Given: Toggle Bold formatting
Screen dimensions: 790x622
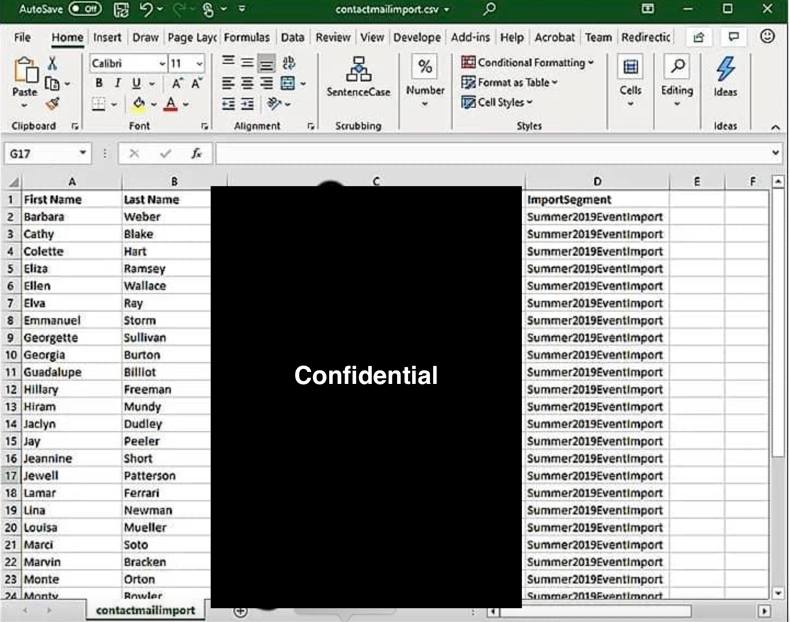Looking at the screenshot, I should tap(99, 83).
